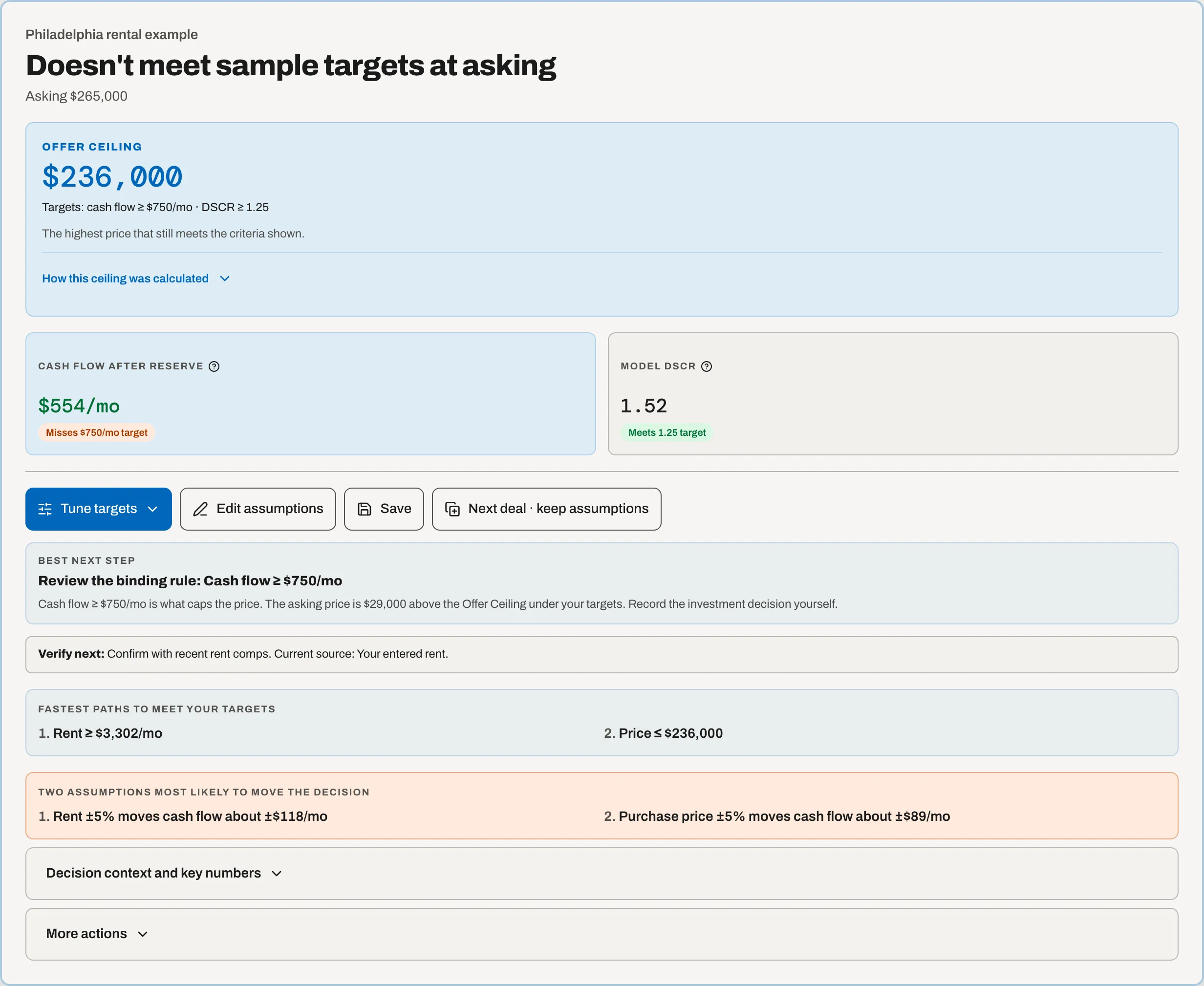Open the Tune targets dropdown chevron

coord(152,509)
